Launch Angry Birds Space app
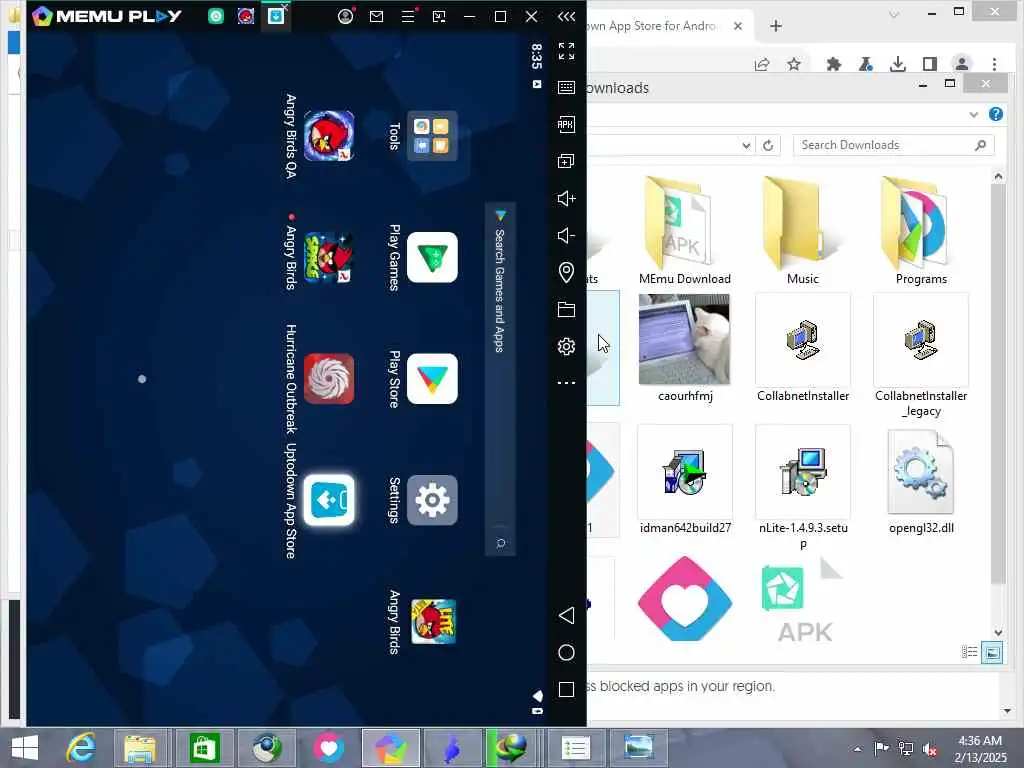 coord(329,257)
